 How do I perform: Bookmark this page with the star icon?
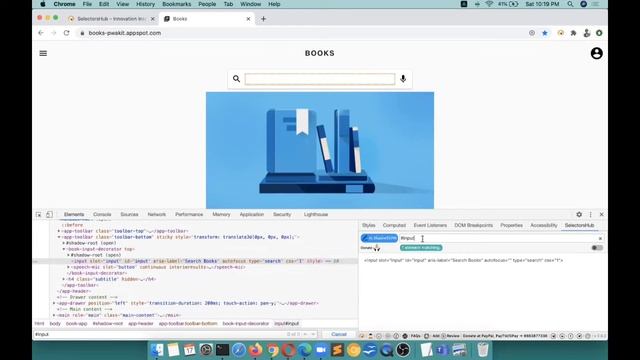pos(545,33)
